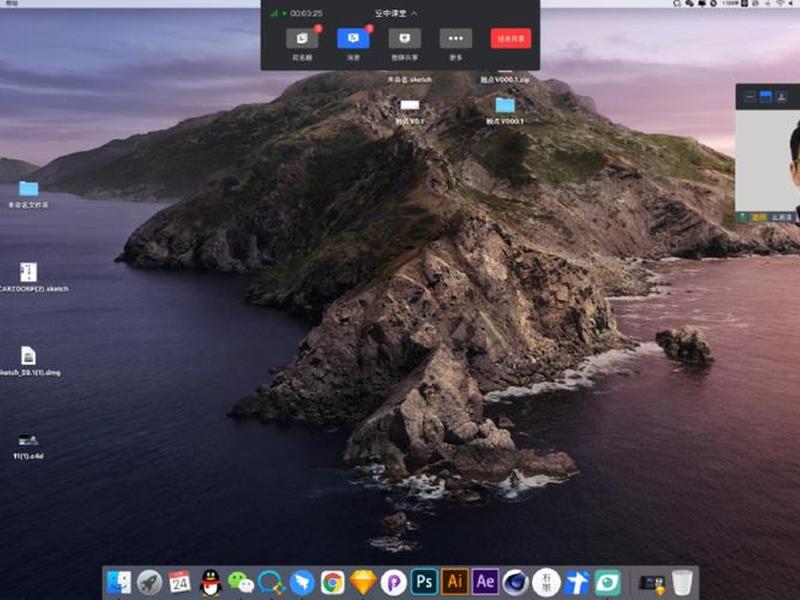Open the blue messages button in meeting toolbar
Viewport: 800px width, 600px height.
[353, 39]
